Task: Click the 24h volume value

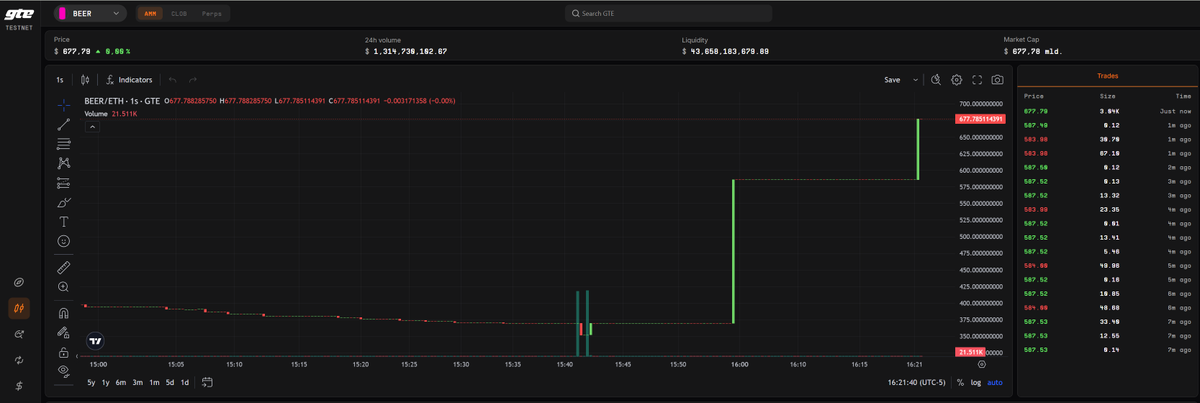Action: (406, 51)
